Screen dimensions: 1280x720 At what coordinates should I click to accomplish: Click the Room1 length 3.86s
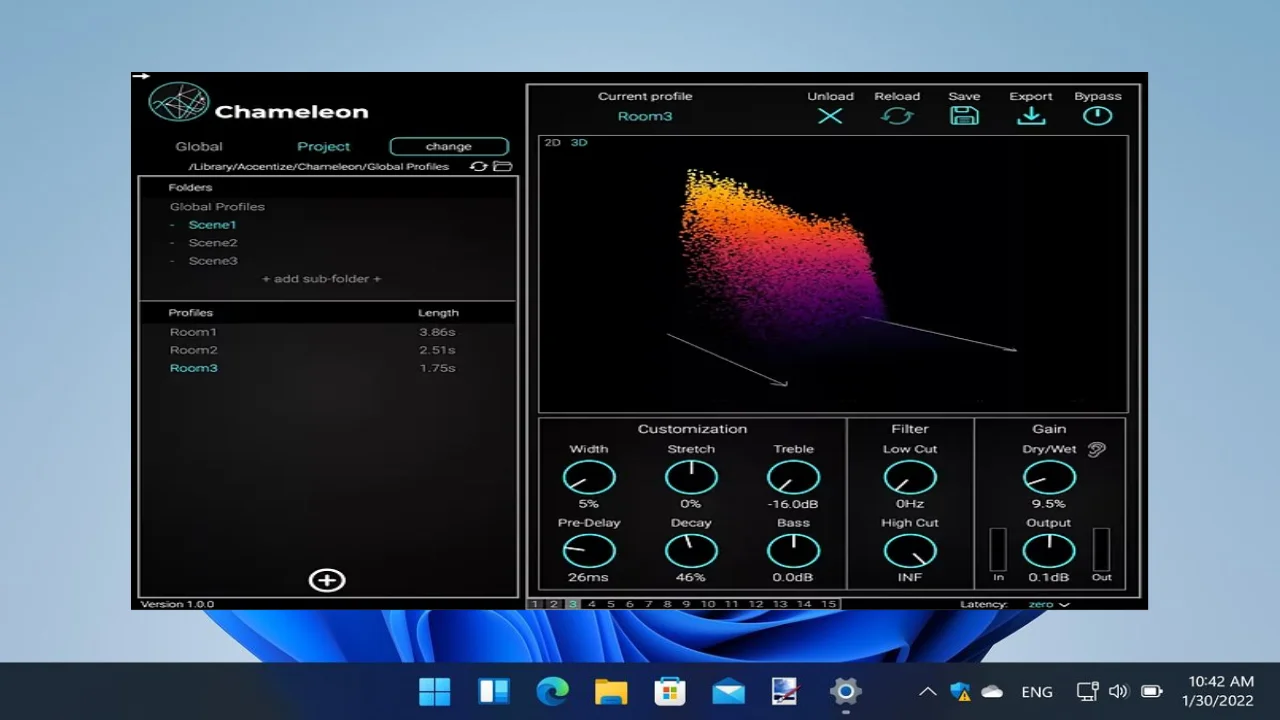(437, 332)
